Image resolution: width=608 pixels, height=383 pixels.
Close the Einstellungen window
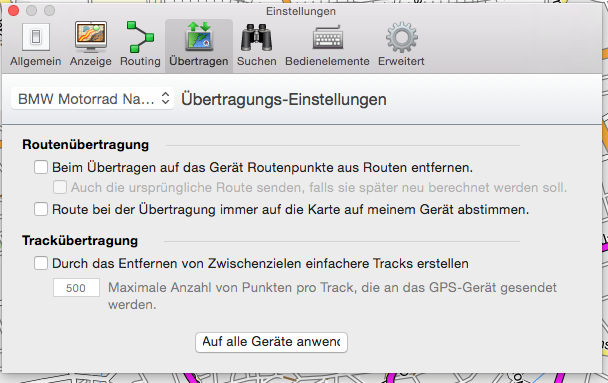(14, 10)
